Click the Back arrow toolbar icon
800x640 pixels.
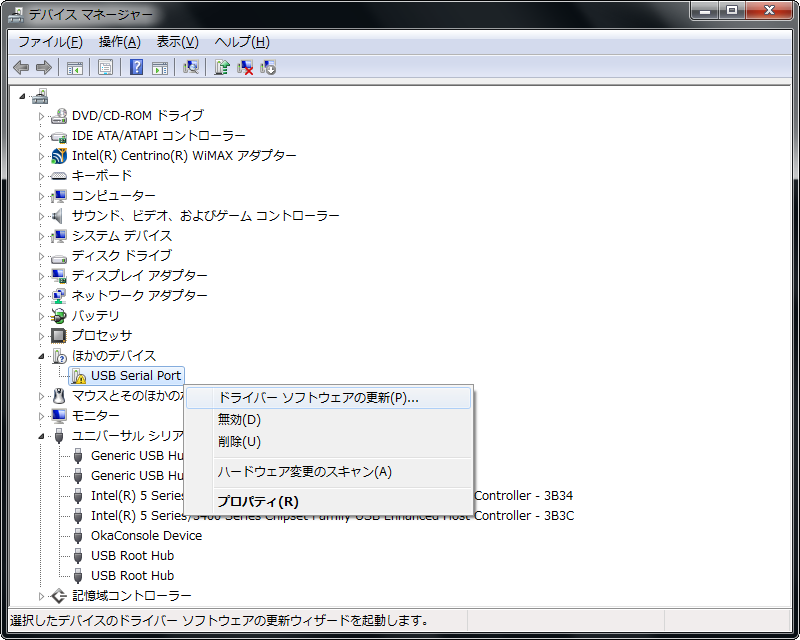point(21,67)
